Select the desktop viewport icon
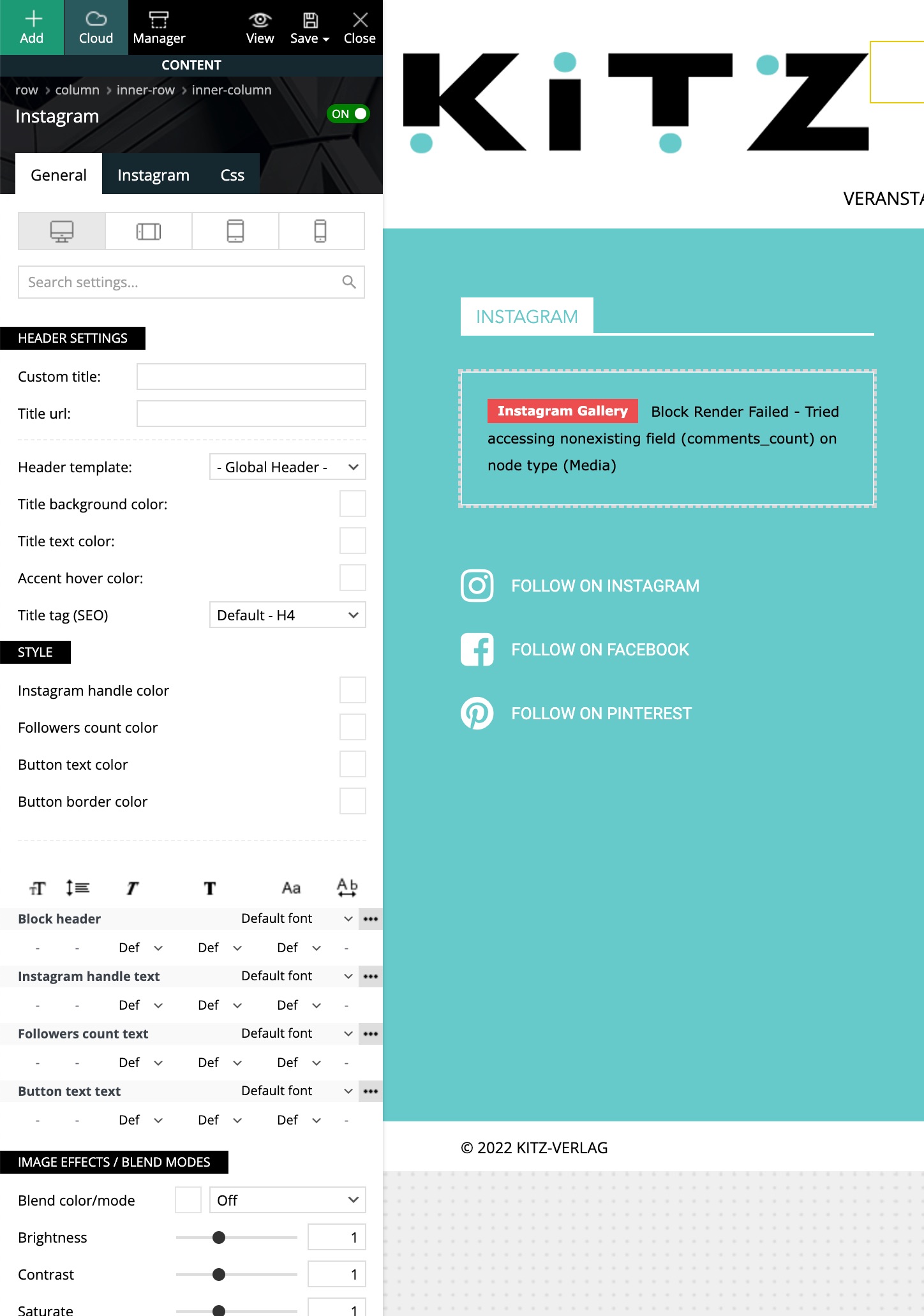The height and width of the screenshot is (1316, 924). tap(62, 231)
